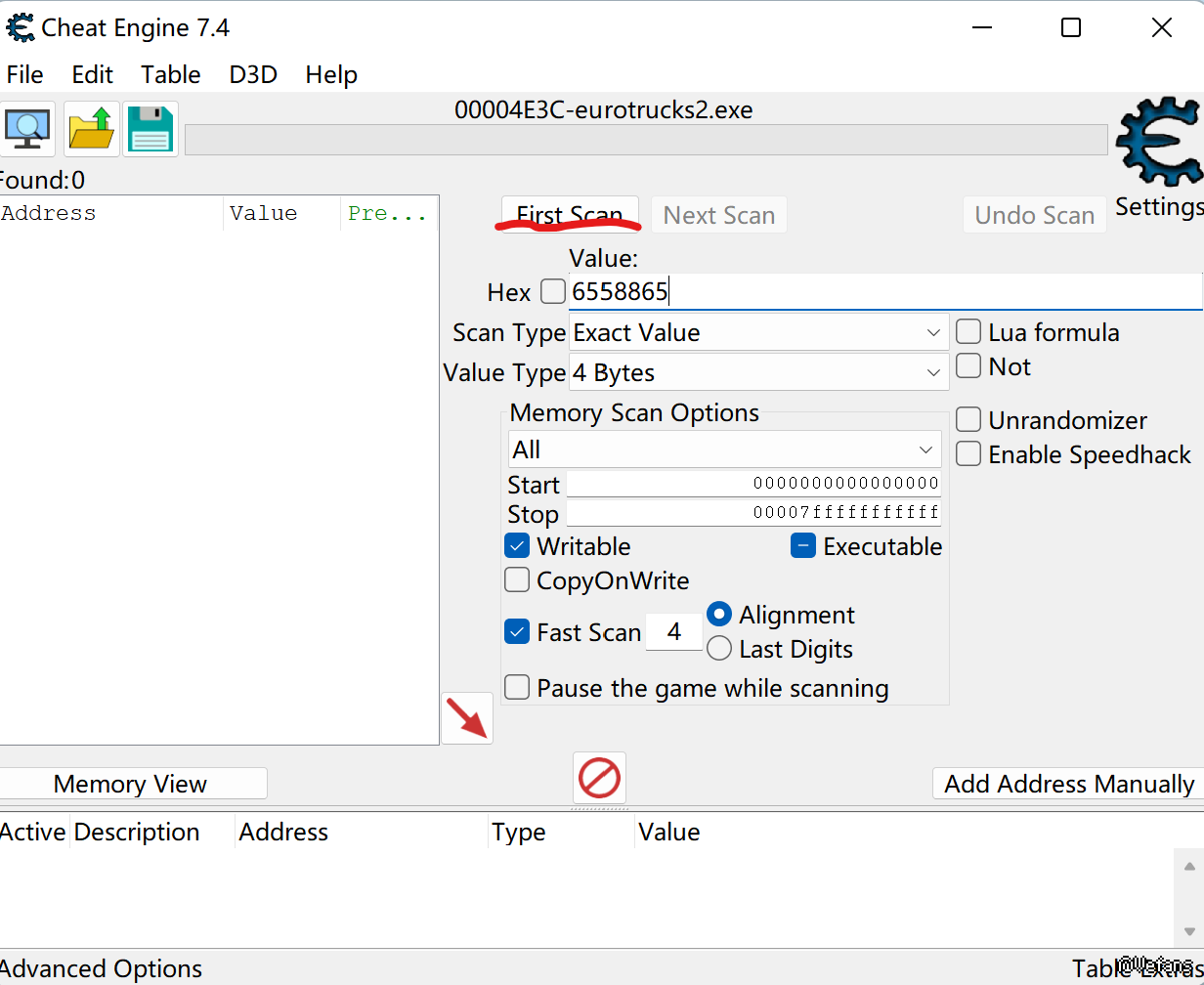Image resolution: width=1204 pixels, height=985 pixels.
Task: Open the Table menu
Action: pos(171,75)
